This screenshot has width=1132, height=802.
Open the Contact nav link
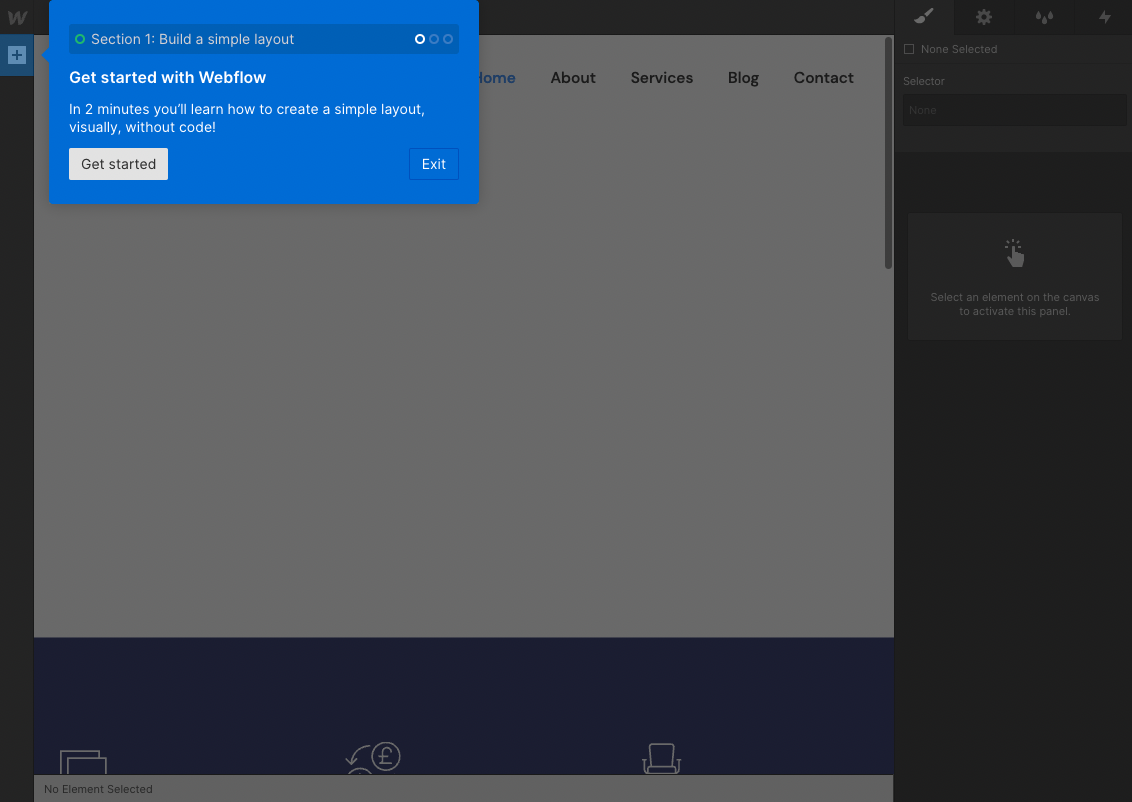[x=823, y=78]
